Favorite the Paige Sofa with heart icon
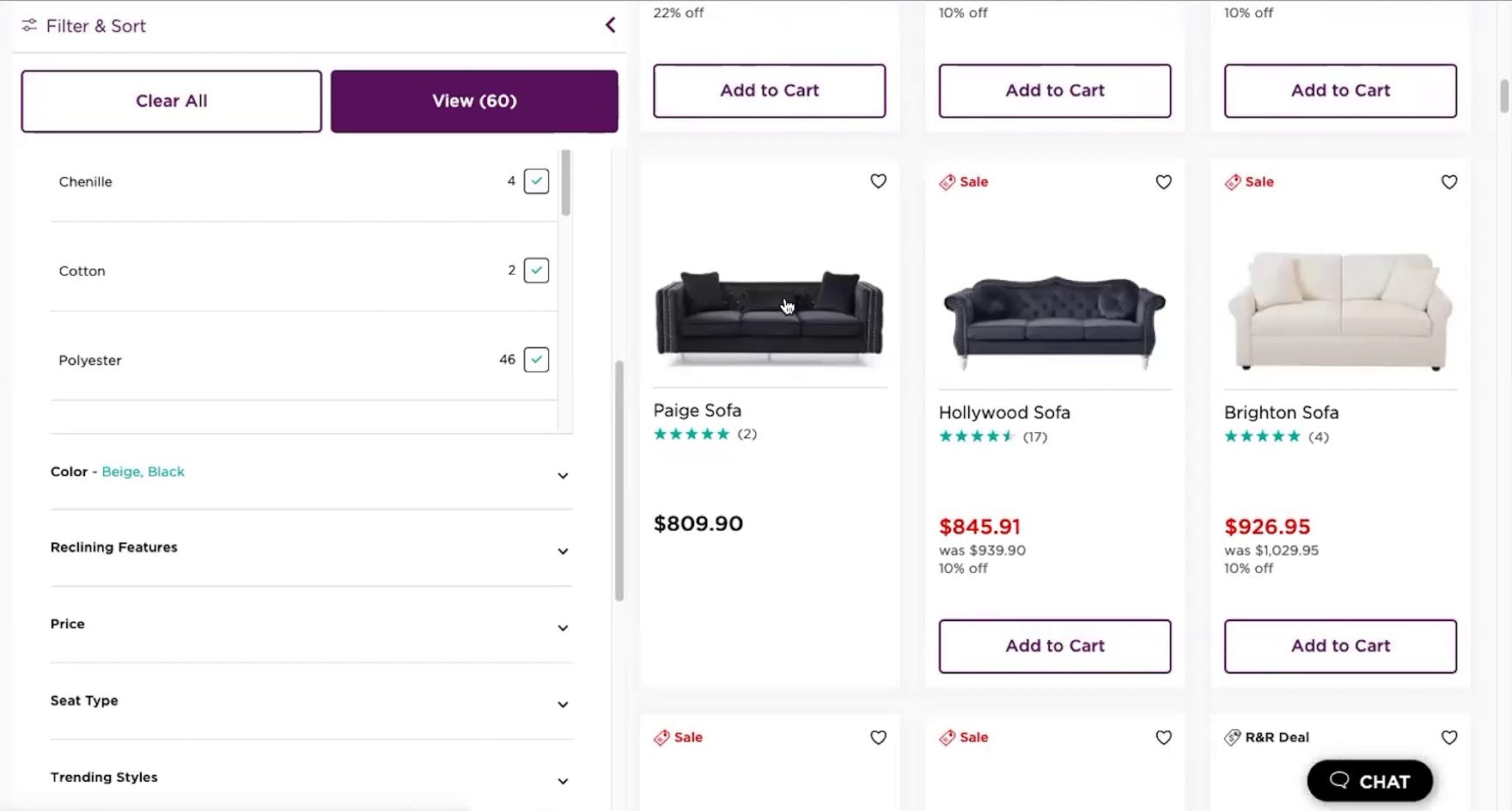The width and height of the screenshot is (1512, 811). tap(878, 181)
